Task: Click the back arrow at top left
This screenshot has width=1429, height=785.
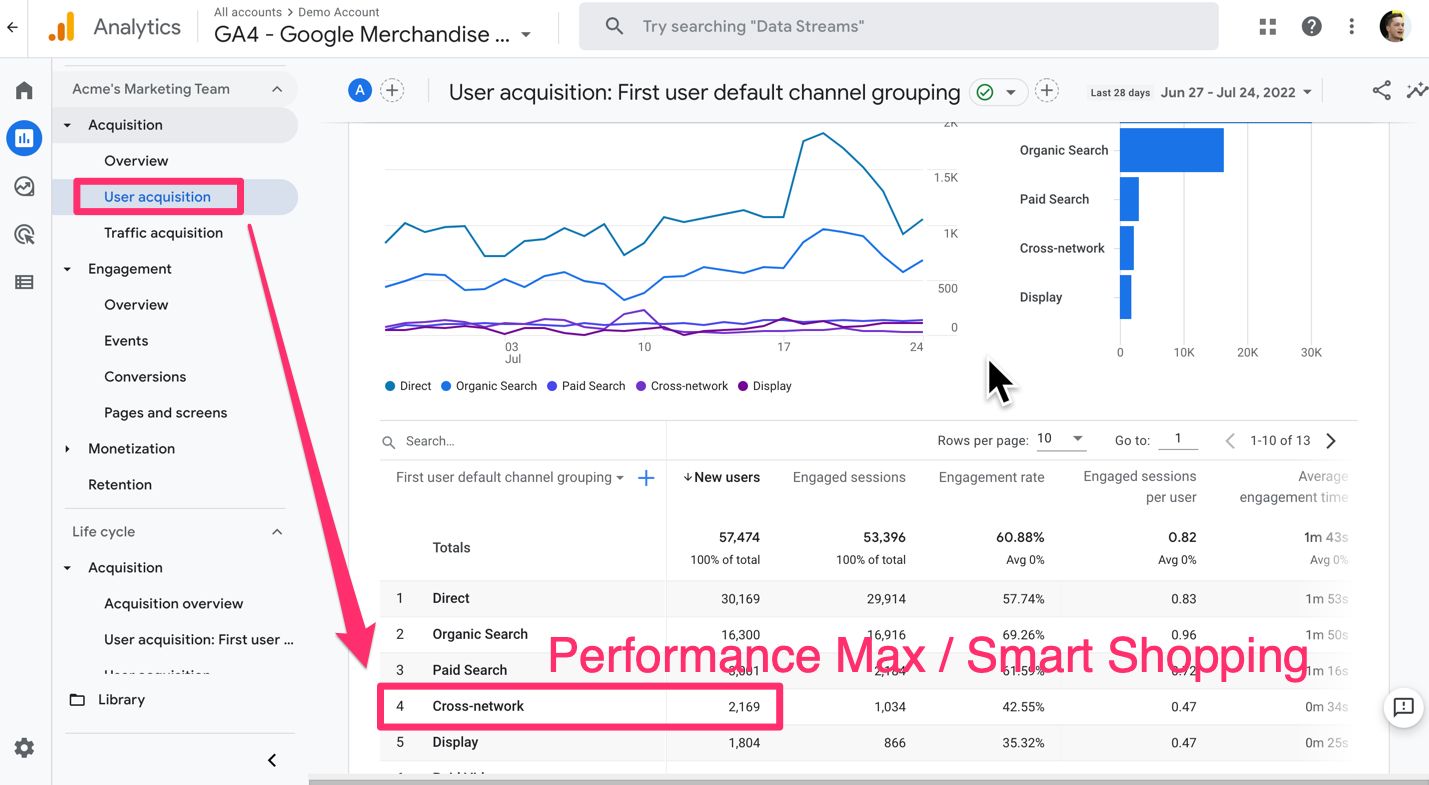Action: click(12, 27)
